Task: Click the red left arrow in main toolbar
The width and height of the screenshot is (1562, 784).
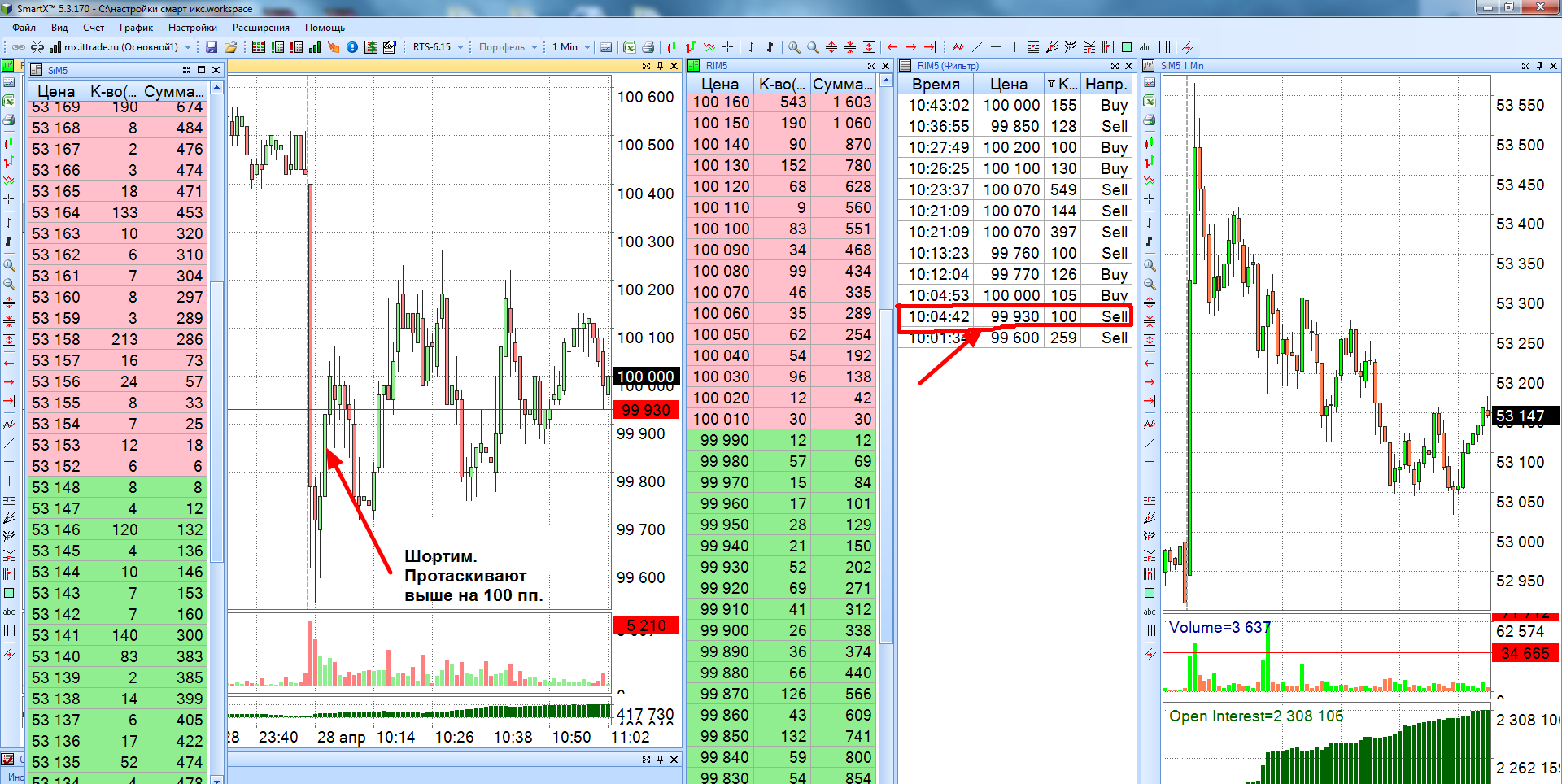Action: [x=892, y=47]
